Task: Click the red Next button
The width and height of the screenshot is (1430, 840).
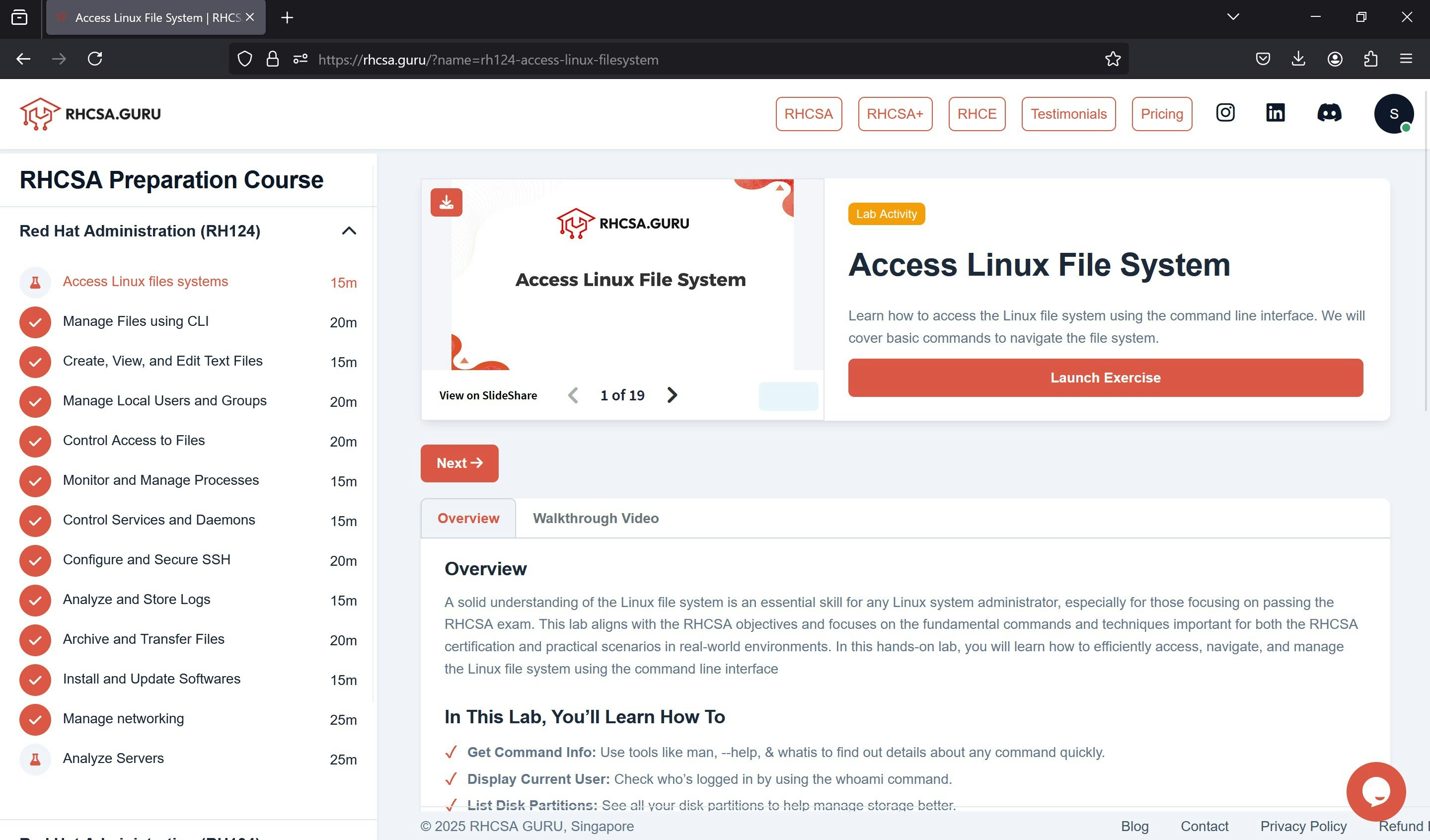Action: [459, 463]
